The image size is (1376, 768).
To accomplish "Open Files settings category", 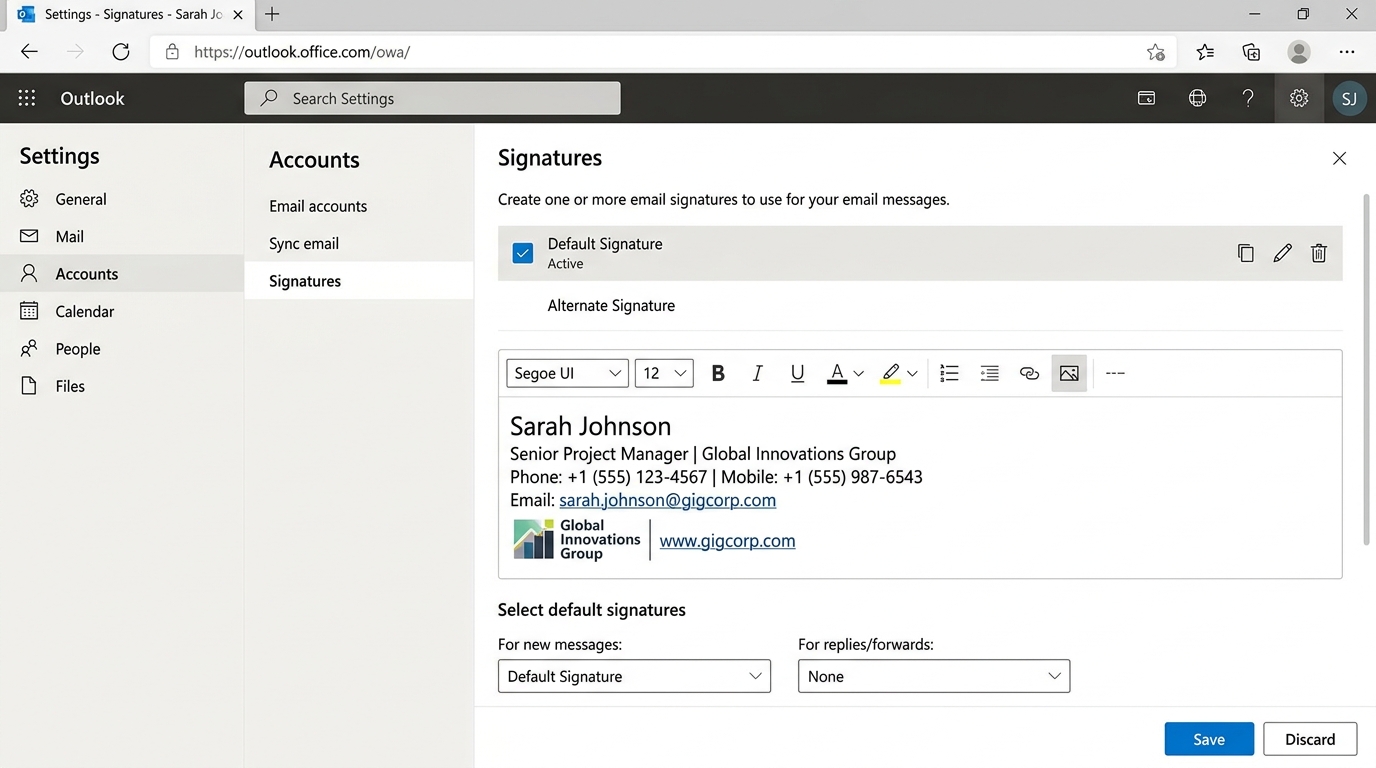I will (x=122, y=386).
